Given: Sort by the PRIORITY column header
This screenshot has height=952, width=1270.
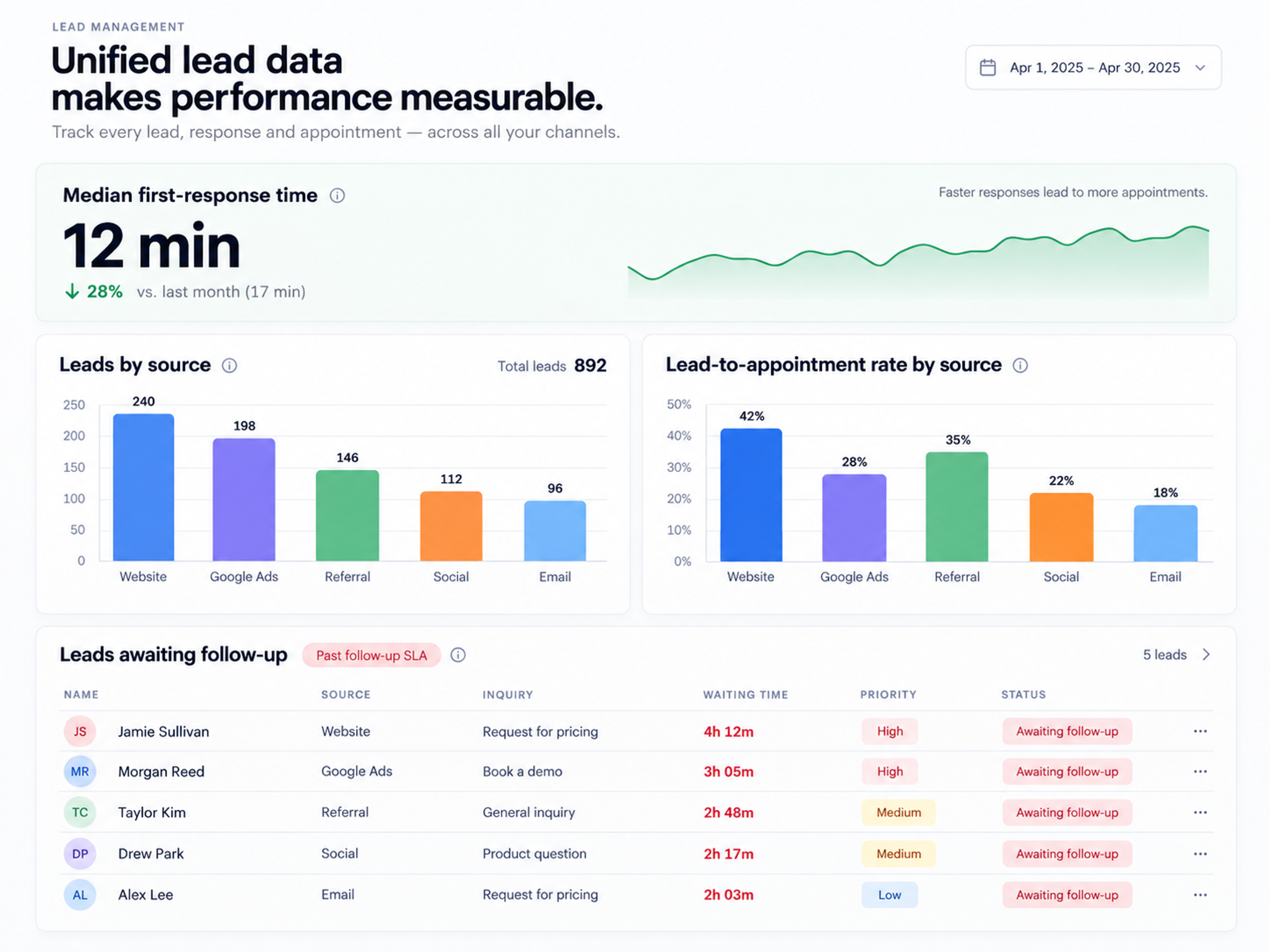Looking at the screenshot, I should click(888, 694).
